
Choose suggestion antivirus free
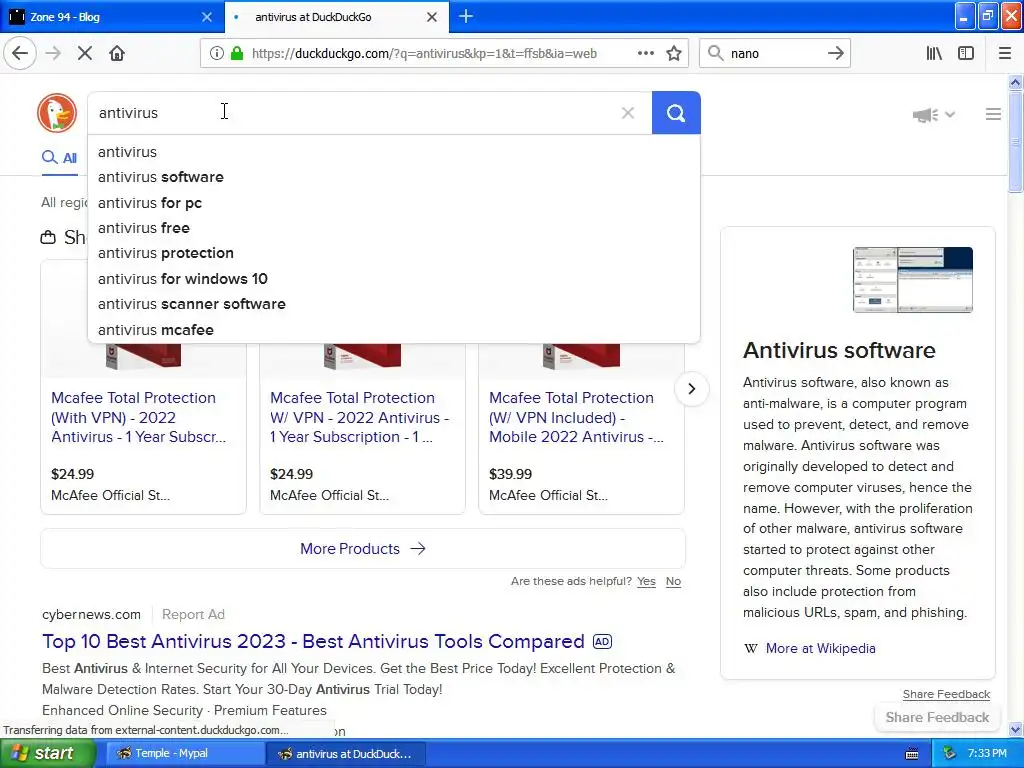[394, 228]
